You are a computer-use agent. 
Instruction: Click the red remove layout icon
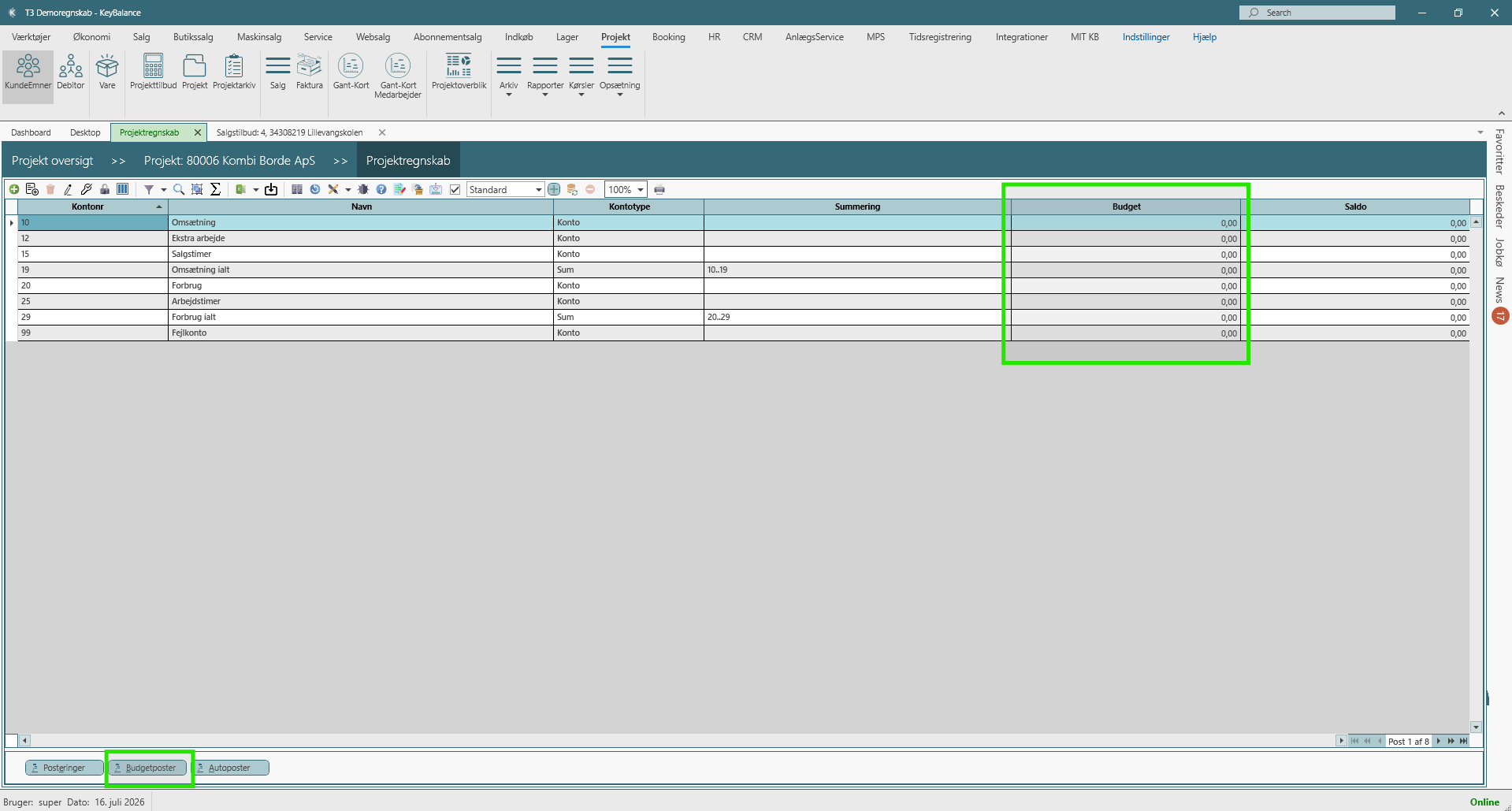tap(590, 189)
